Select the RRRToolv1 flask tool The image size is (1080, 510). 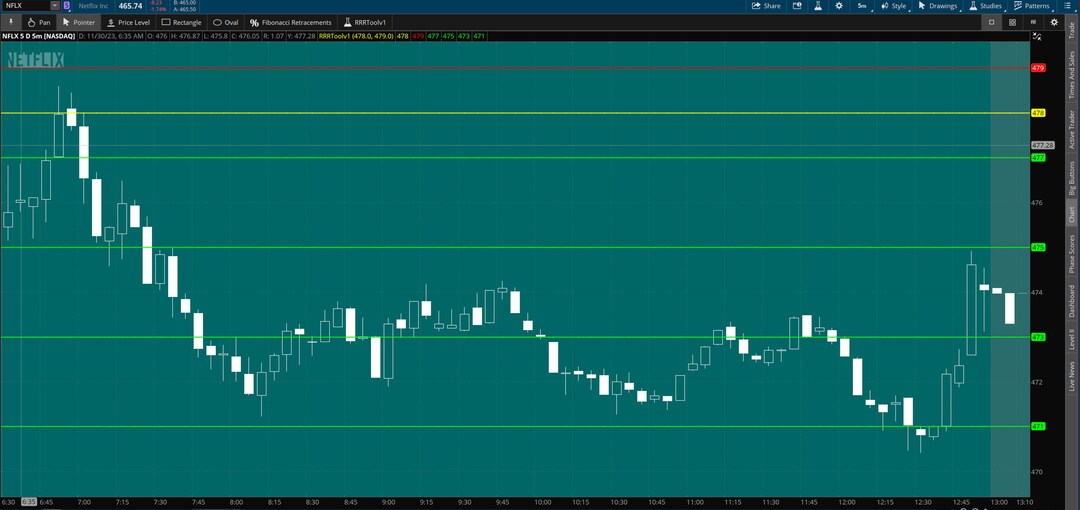[x=365, y=22]
